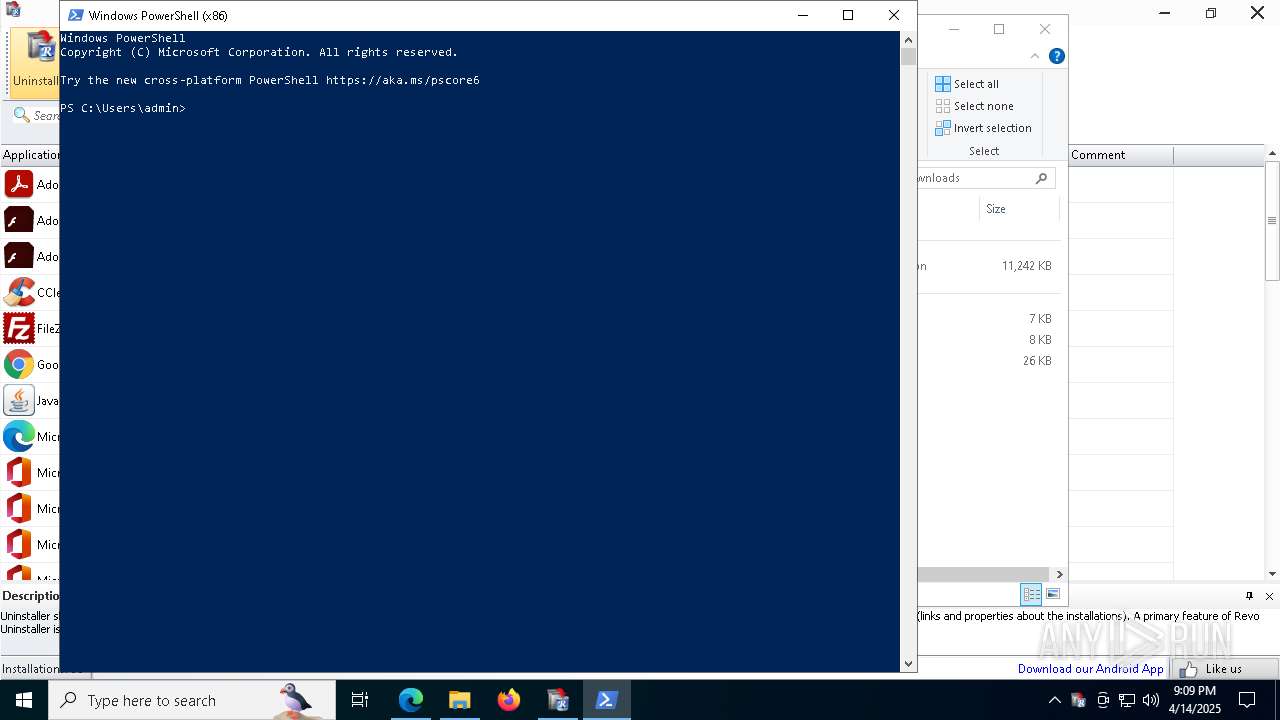Screen dimensions: 1280x720
Task: Open network status tray icon
Action: coord(1127,700)
